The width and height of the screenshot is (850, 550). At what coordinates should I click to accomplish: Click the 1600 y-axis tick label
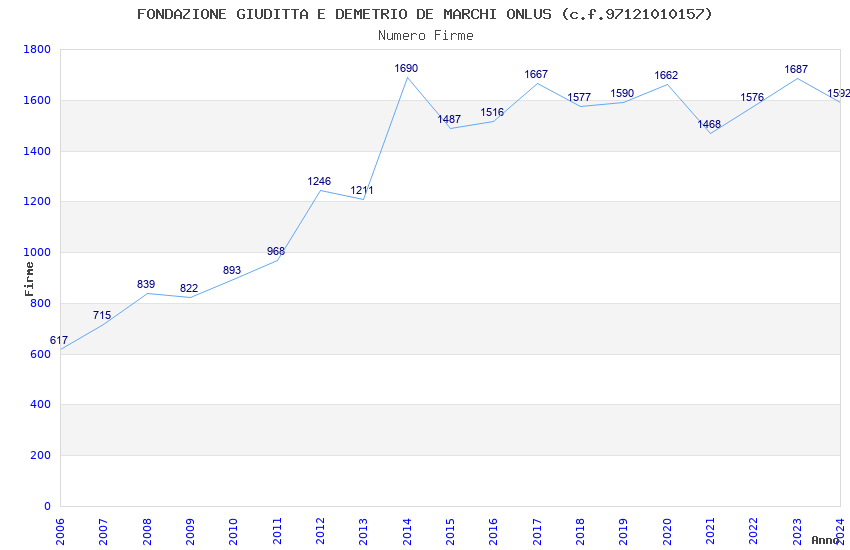[37, 100]
